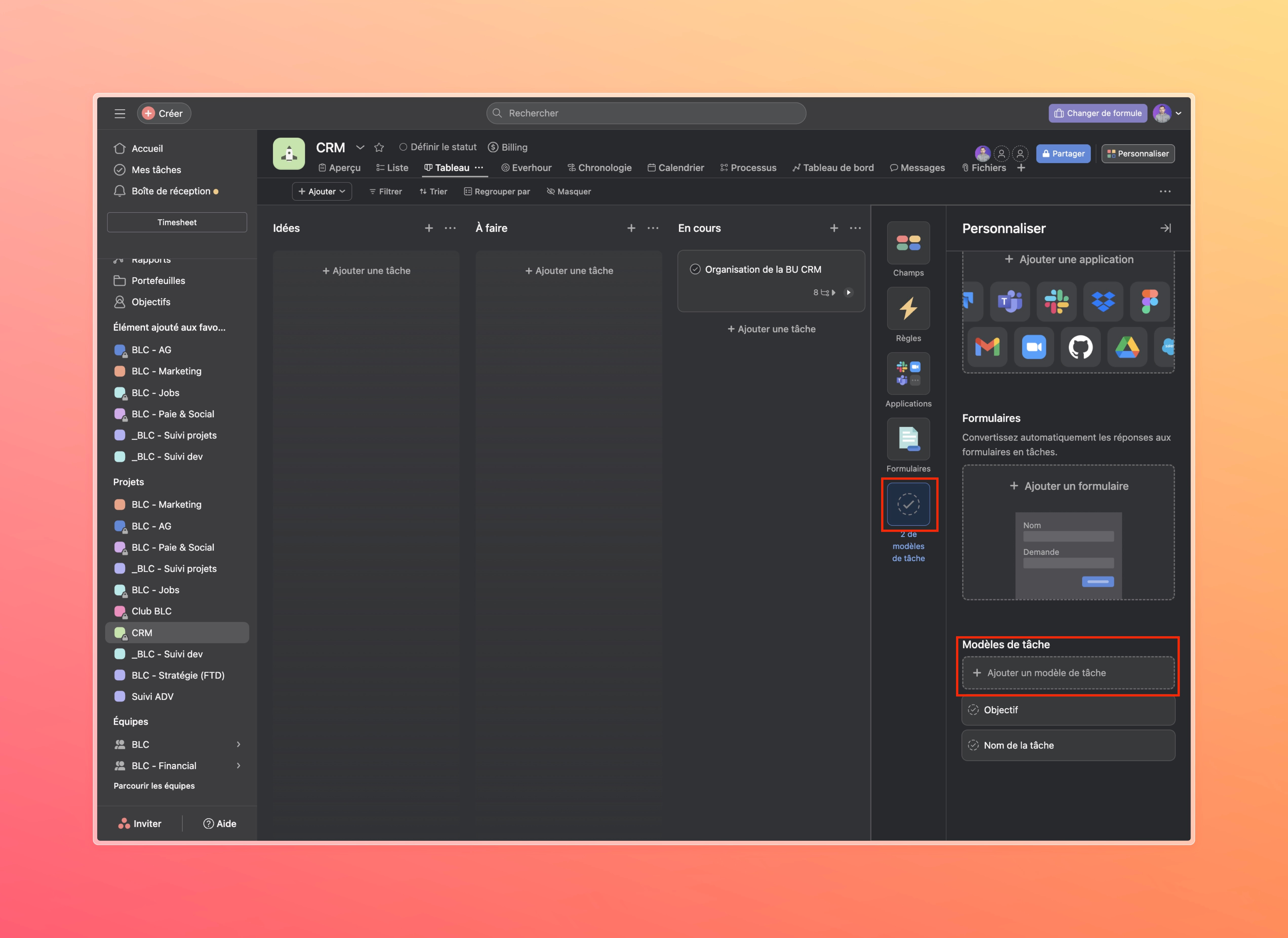Open the Applications panel icon

[x=908, y=374]
